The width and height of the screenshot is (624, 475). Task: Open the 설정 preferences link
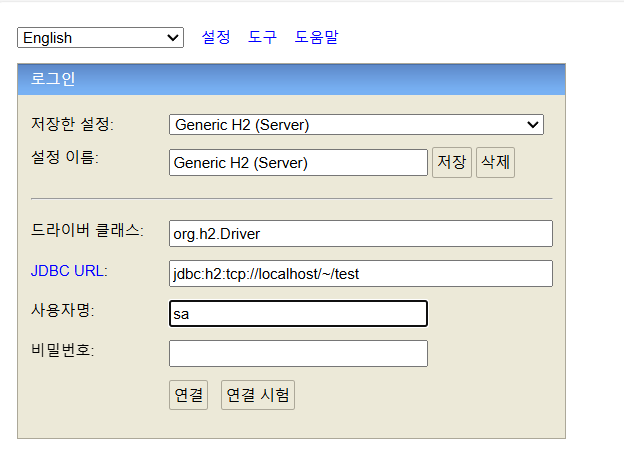[x=216, y=37]
